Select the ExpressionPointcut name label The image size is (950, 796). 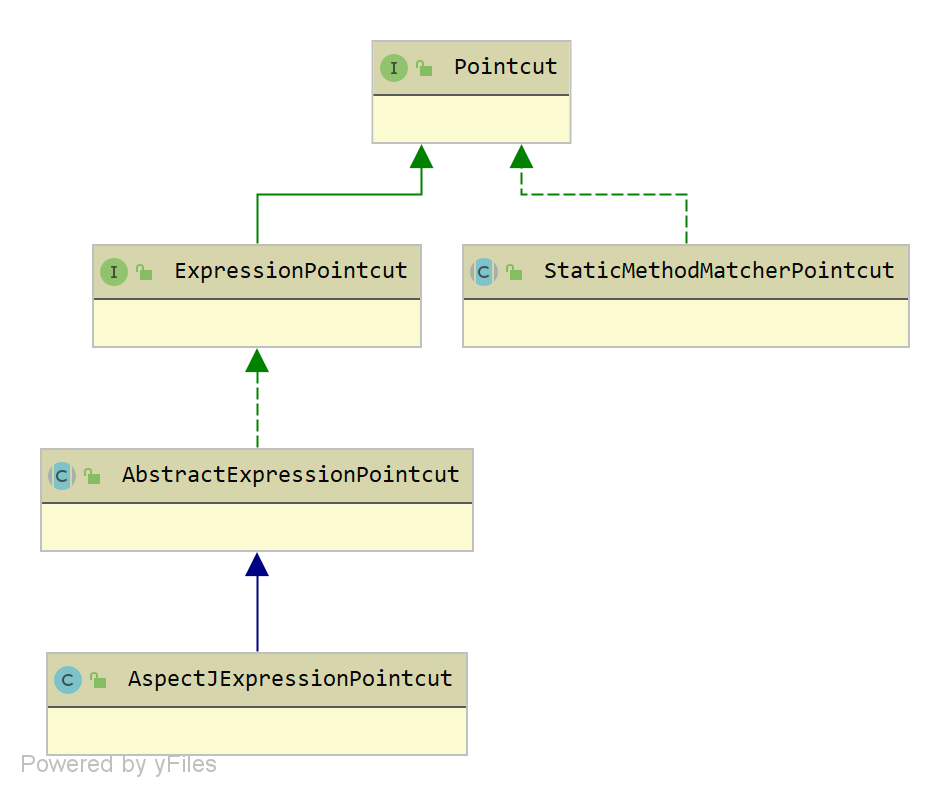(x=290, y=271)
